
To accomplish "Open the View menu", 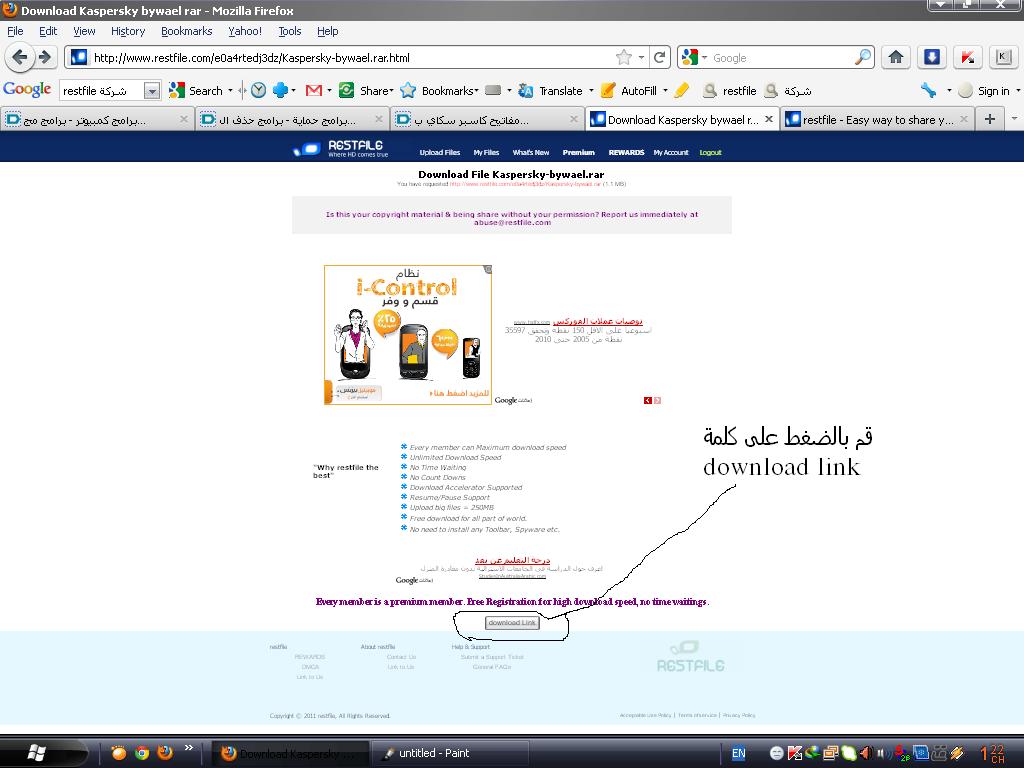I will point(84,31).
